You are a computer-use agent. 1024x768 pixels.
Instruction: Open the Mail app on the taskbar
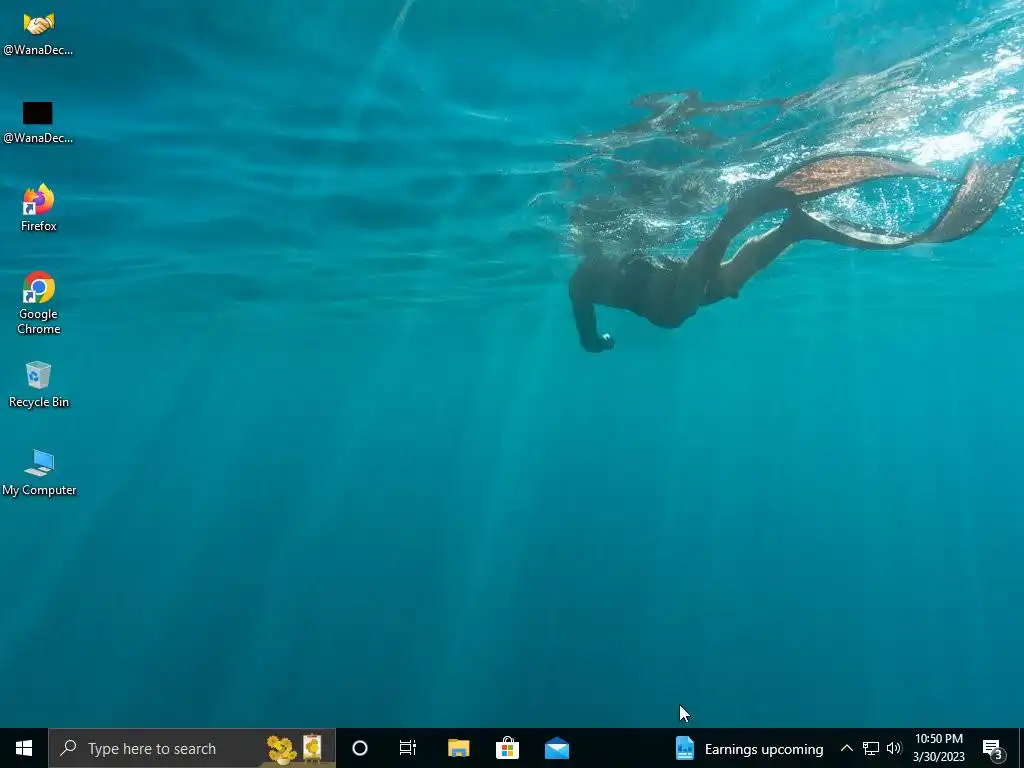(x=557, y=748)
